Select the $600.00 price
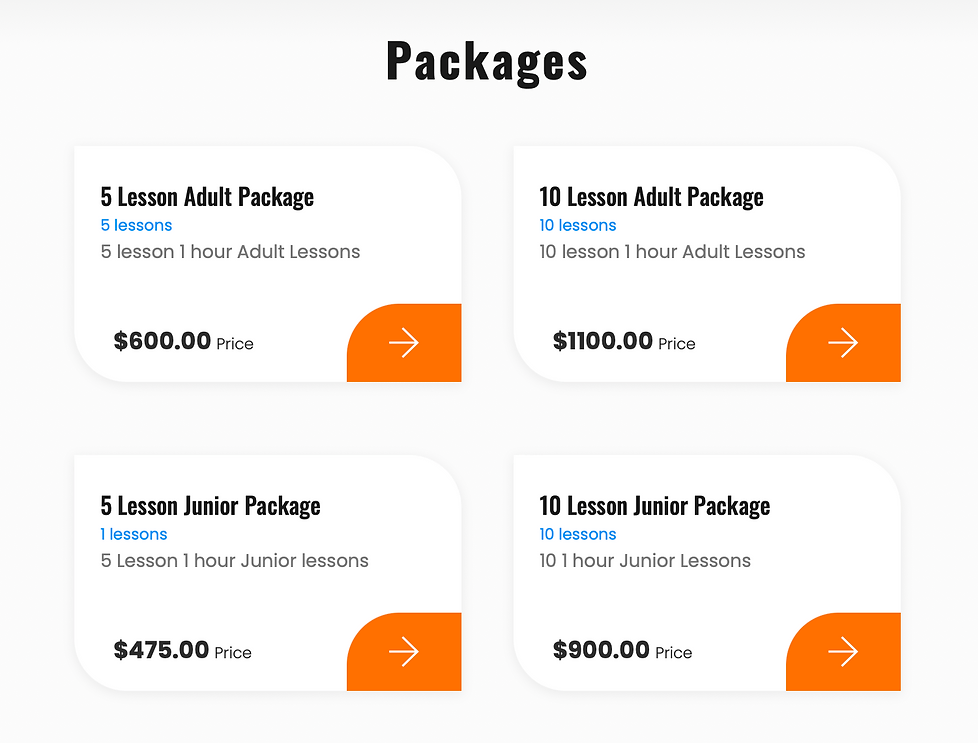The height and width of the screenshot is (743, 978). tap(163, 341)
